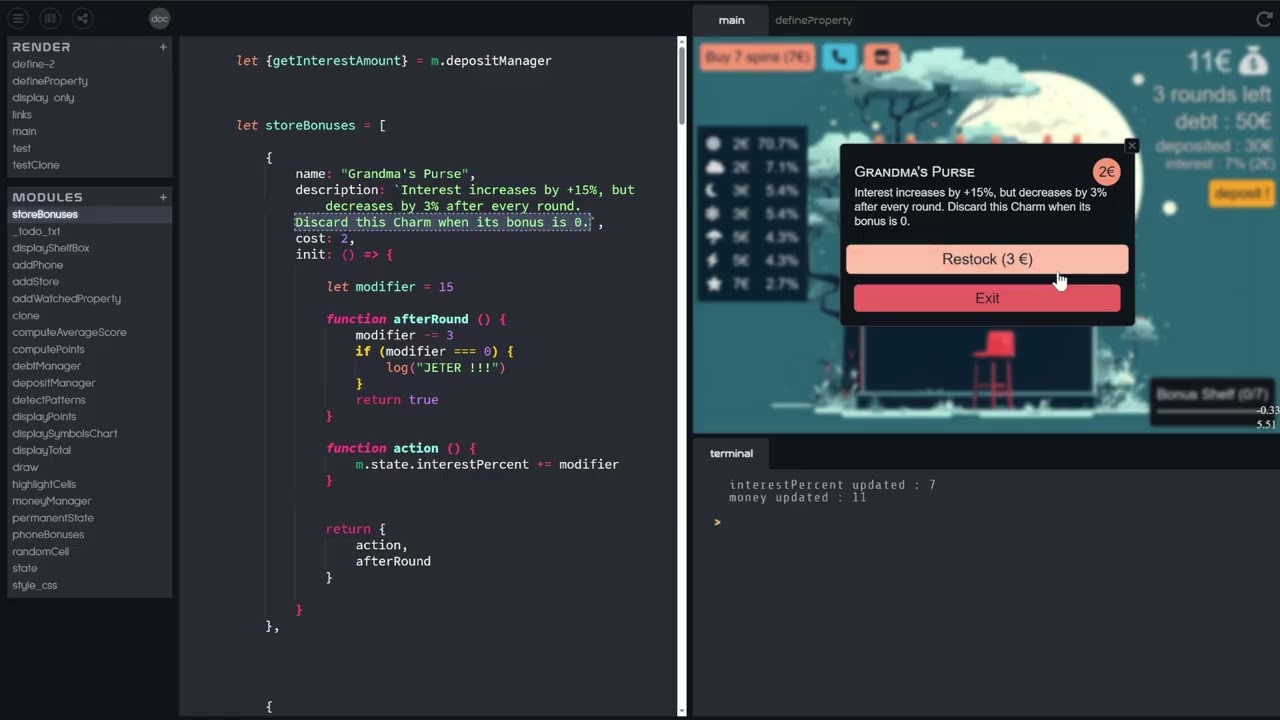Select the moneyManager module

pos(51,501)
